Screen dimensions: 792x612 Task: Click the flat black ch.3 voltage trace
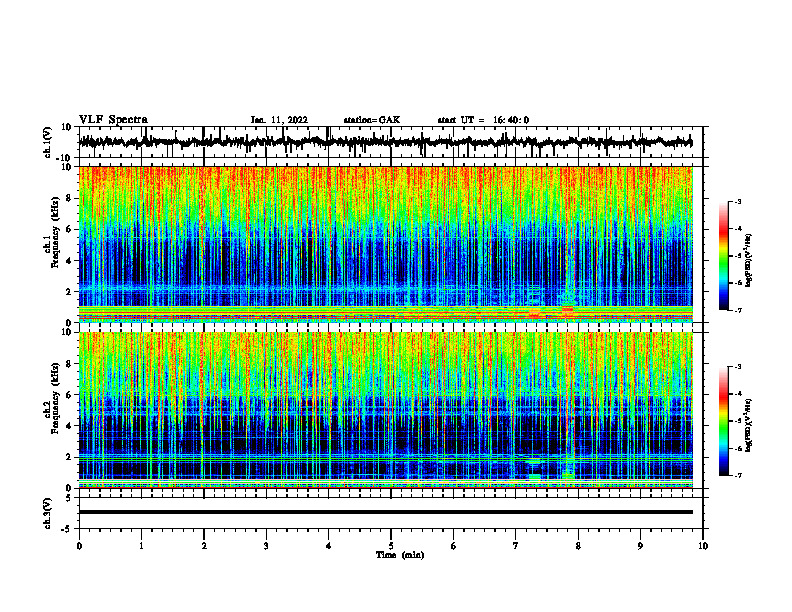[x=385, y=512]
